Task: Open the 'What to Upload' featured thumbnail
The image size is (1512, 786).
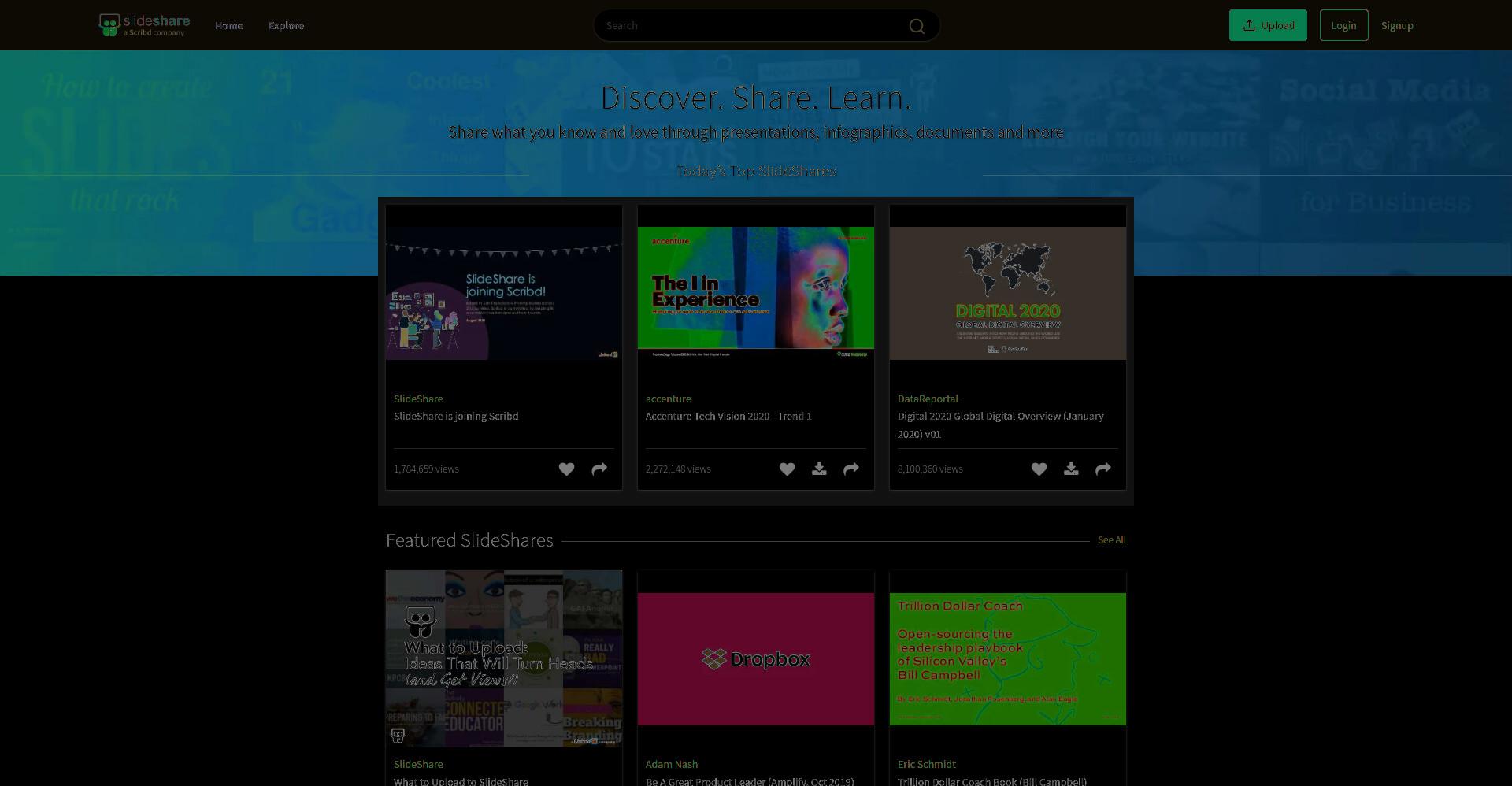Action: [x=504, y=658]
